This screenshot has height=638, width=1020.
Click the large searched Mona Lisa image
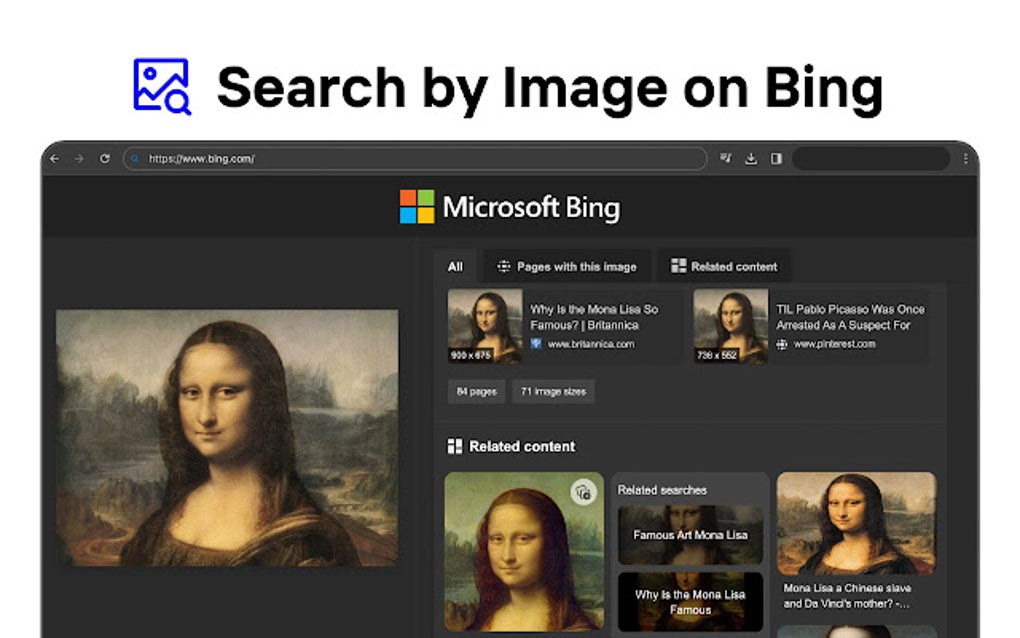click(x=227, y=438)
